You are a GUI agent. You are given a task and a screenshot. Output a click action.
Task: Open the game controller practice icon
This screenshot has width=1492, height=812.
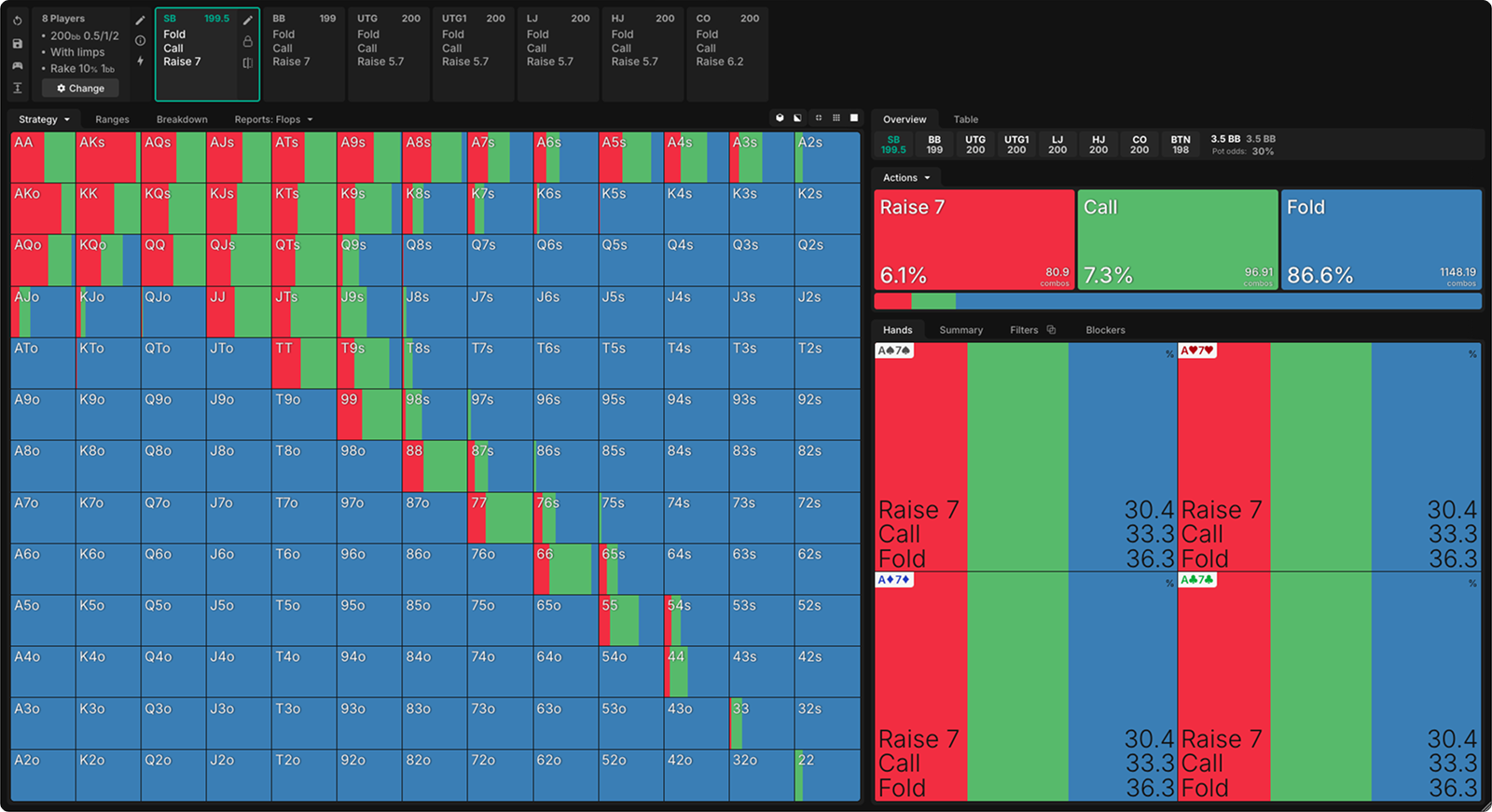point(17,65)
